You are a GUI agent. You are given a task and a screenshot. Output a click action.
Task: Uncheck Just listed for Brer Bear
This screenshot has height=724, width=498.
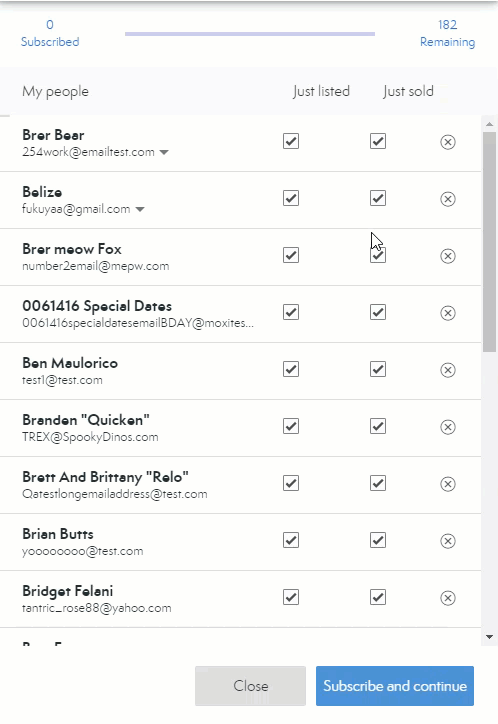[x=291, y=141]
